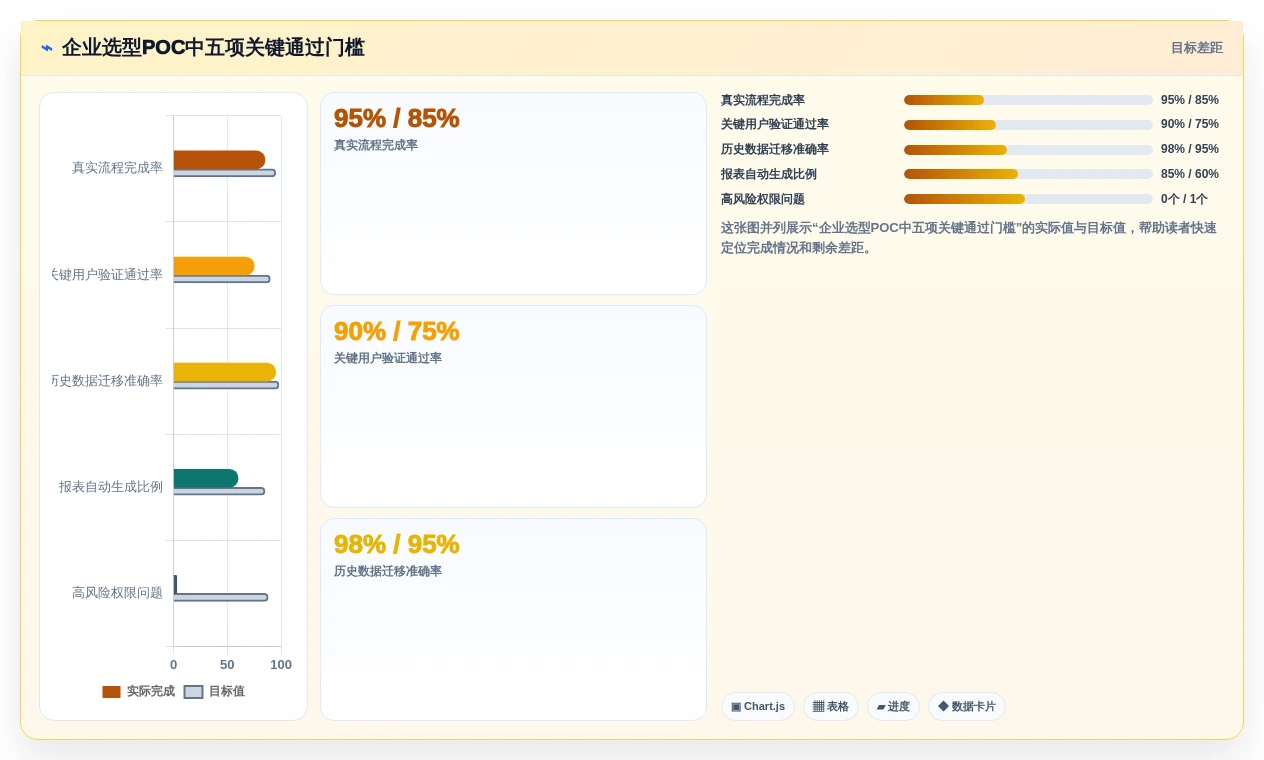
Task: Select the orange-brown 真实流程完成率 actual bar in the chart
Action: pyautogui.click(x=219, y=160)
